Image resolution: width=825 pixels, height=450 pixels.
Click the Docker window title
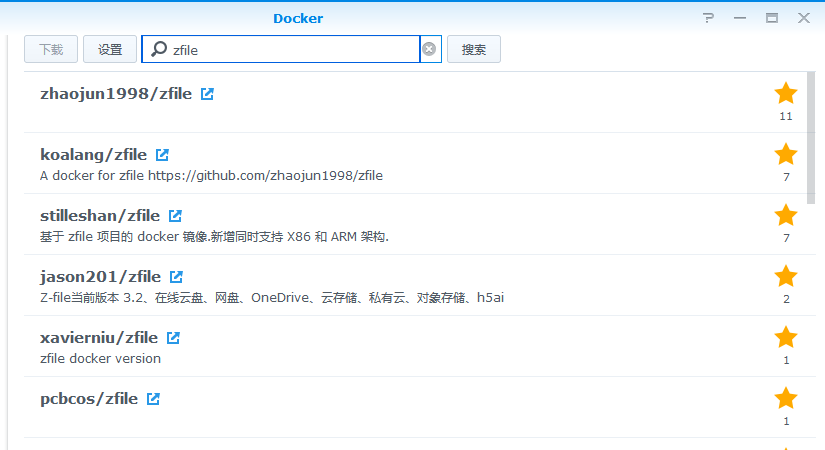click(298, 18)
